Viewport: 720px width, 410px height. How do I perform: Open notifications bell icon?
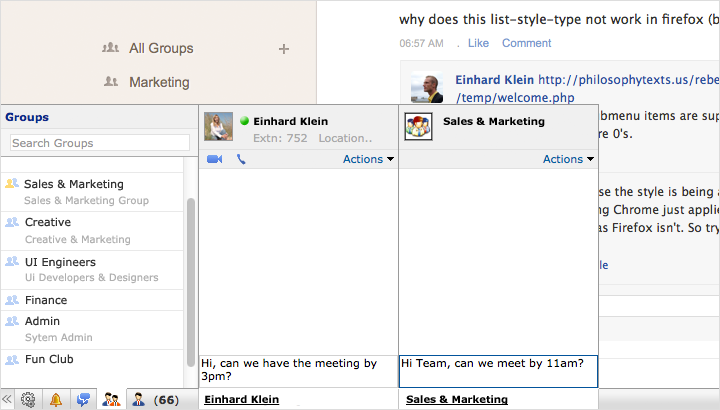(x=56, y=400)
